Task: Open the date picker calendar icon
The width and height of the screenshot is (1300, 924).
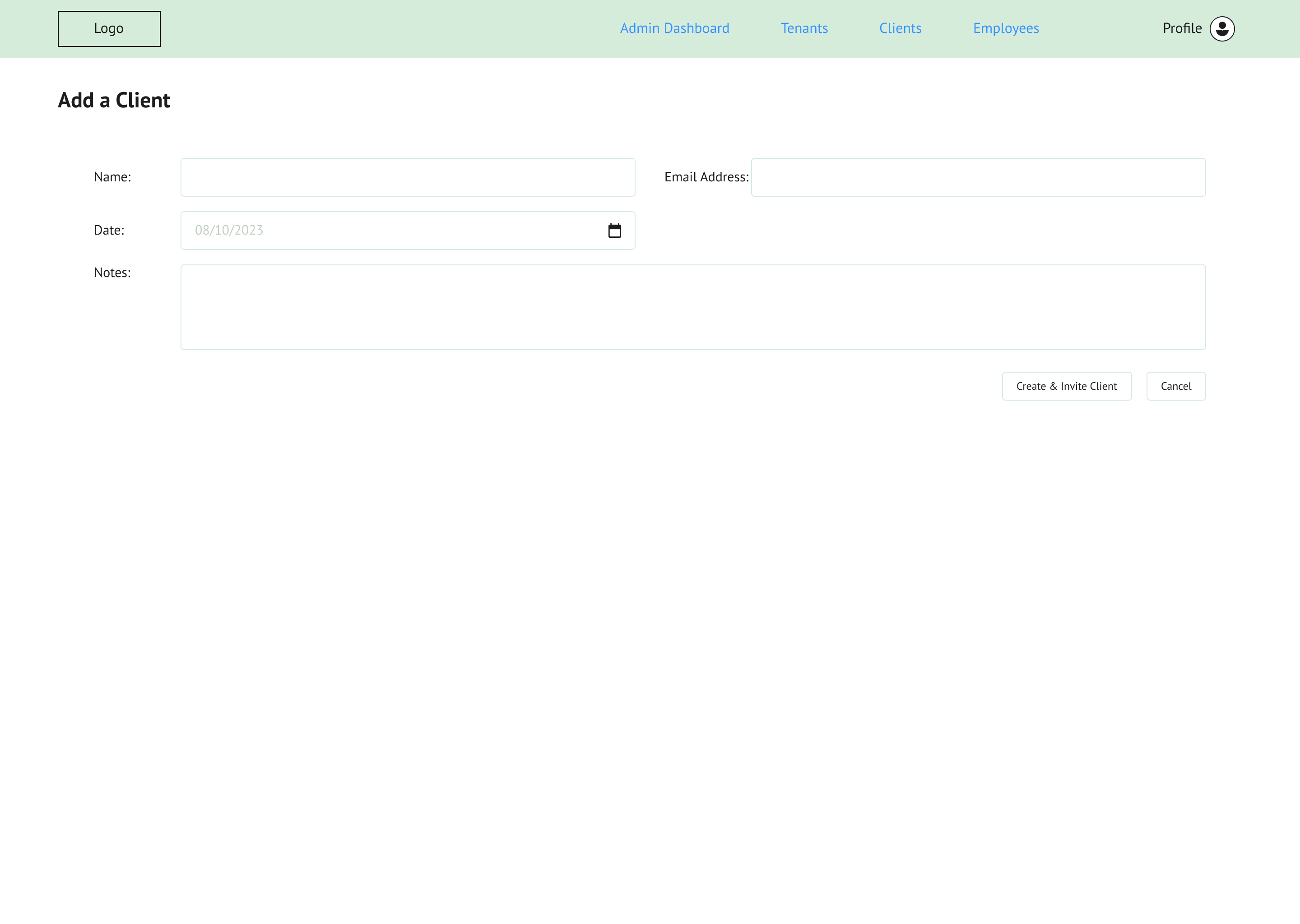Action: coord(614,231)
